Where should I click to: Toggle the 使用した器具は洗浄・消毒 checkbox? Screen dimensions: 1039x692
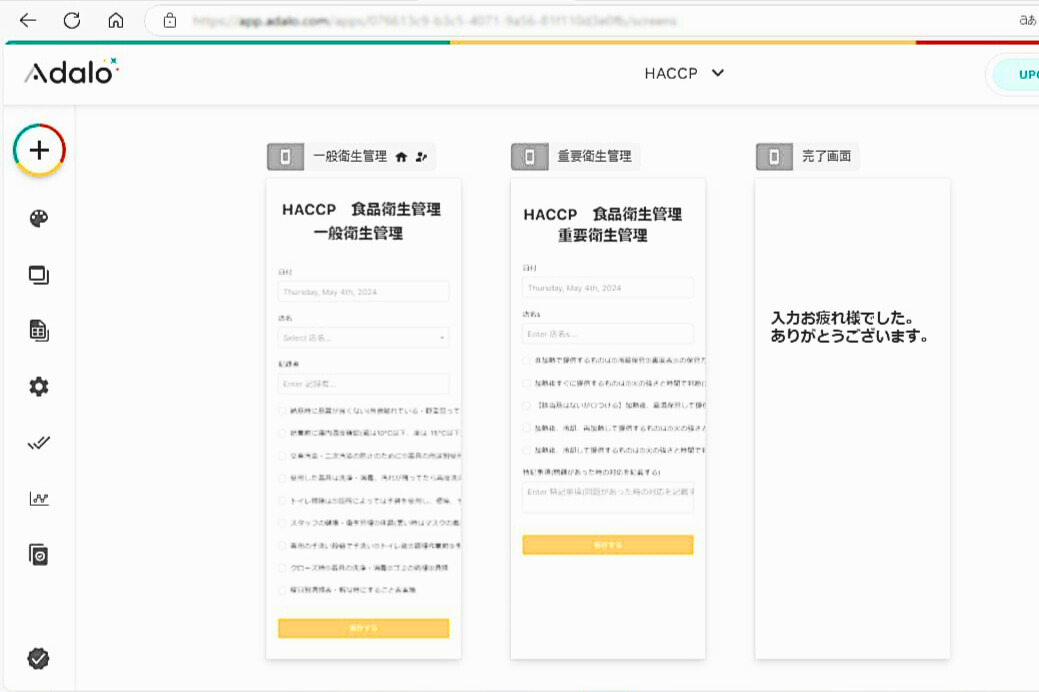[282, 478]
